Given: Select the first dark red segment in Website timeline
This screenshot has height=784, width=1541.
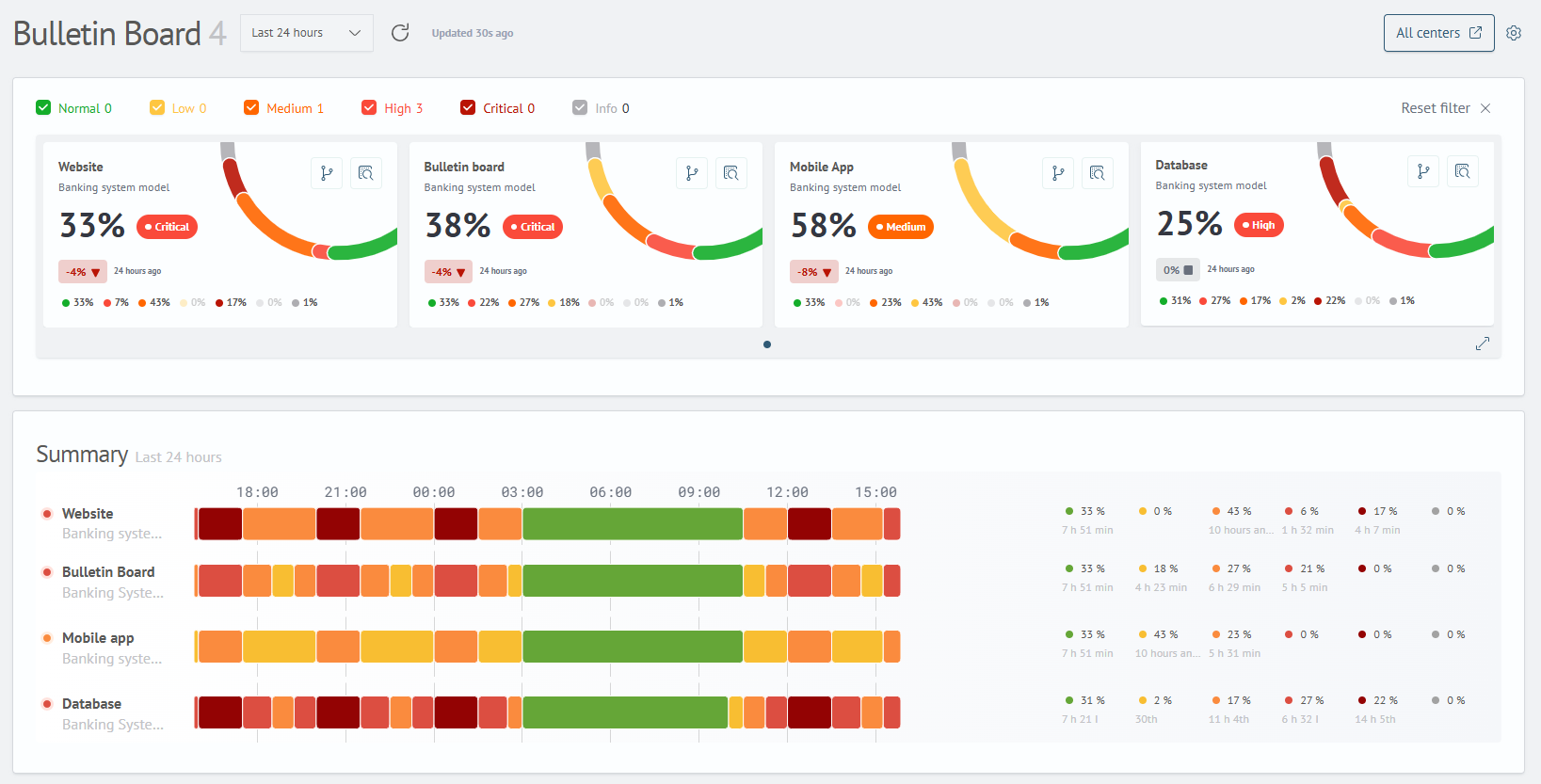Looking at the screenshot, I should (x=220, y=524).
